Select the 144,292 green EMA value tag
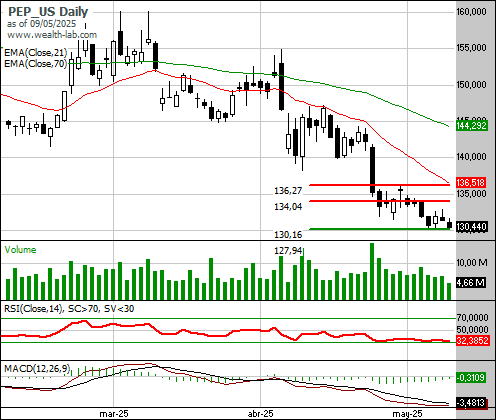 (471, 126)
